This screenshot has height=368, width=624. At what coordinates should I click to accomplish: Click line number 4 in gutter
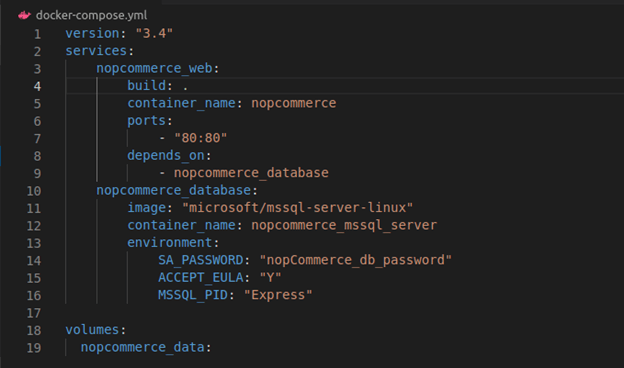coord(37,86)
